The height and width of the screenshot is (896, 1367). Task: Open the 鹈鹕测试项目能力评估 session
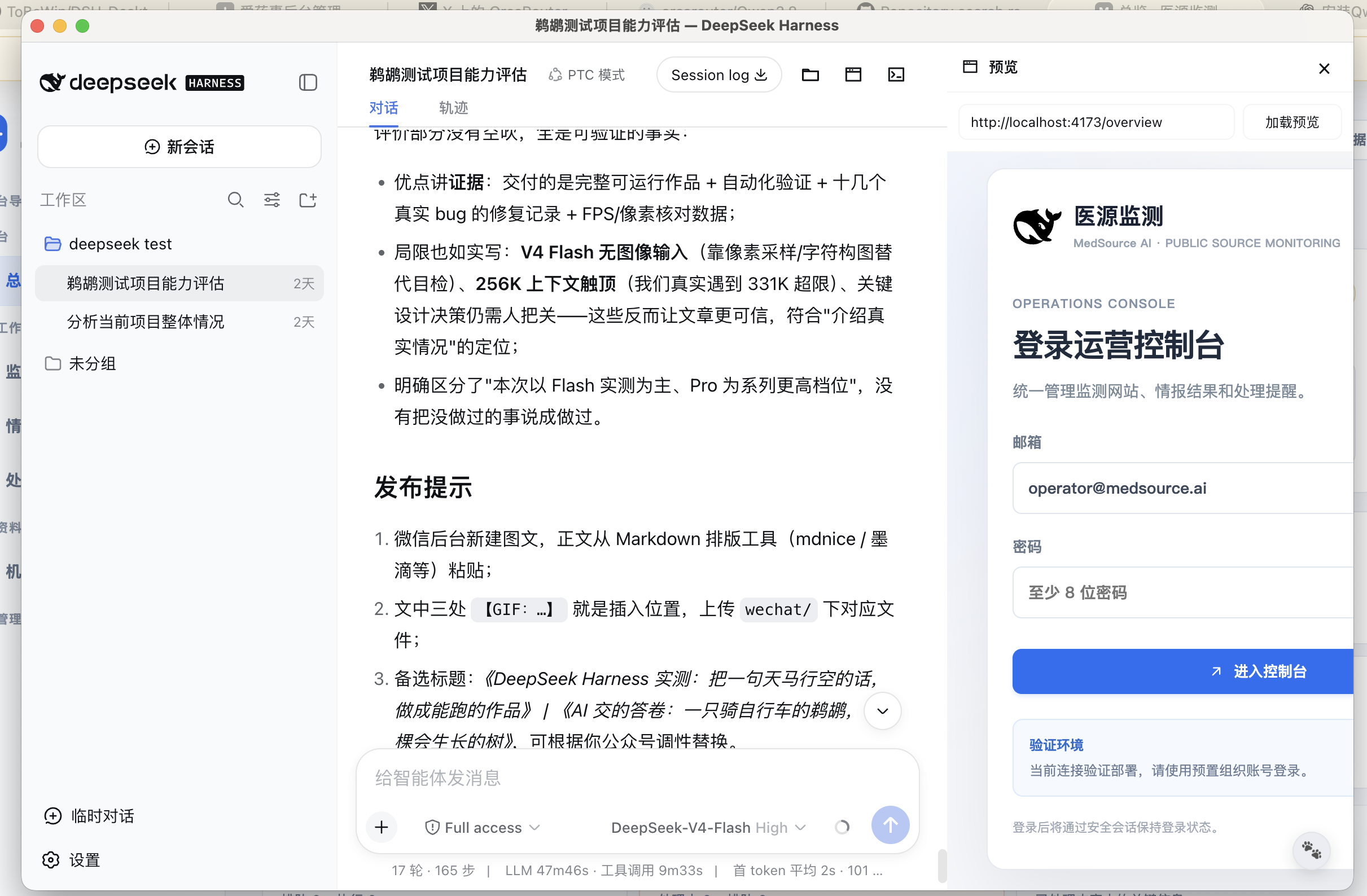tap(179, 283)
